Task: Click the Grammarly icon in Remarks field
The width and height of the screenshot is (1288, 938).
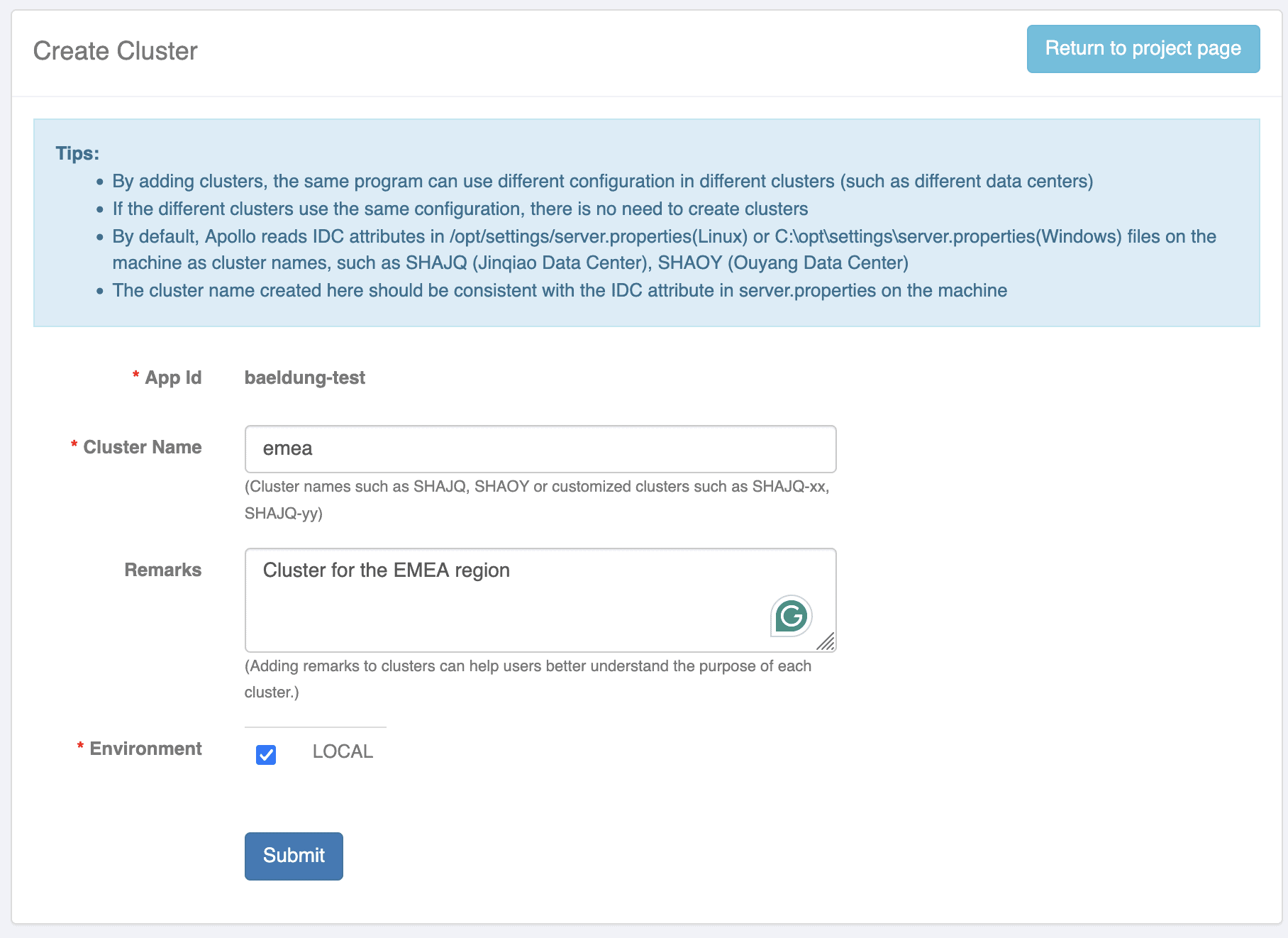Action: 791,616
